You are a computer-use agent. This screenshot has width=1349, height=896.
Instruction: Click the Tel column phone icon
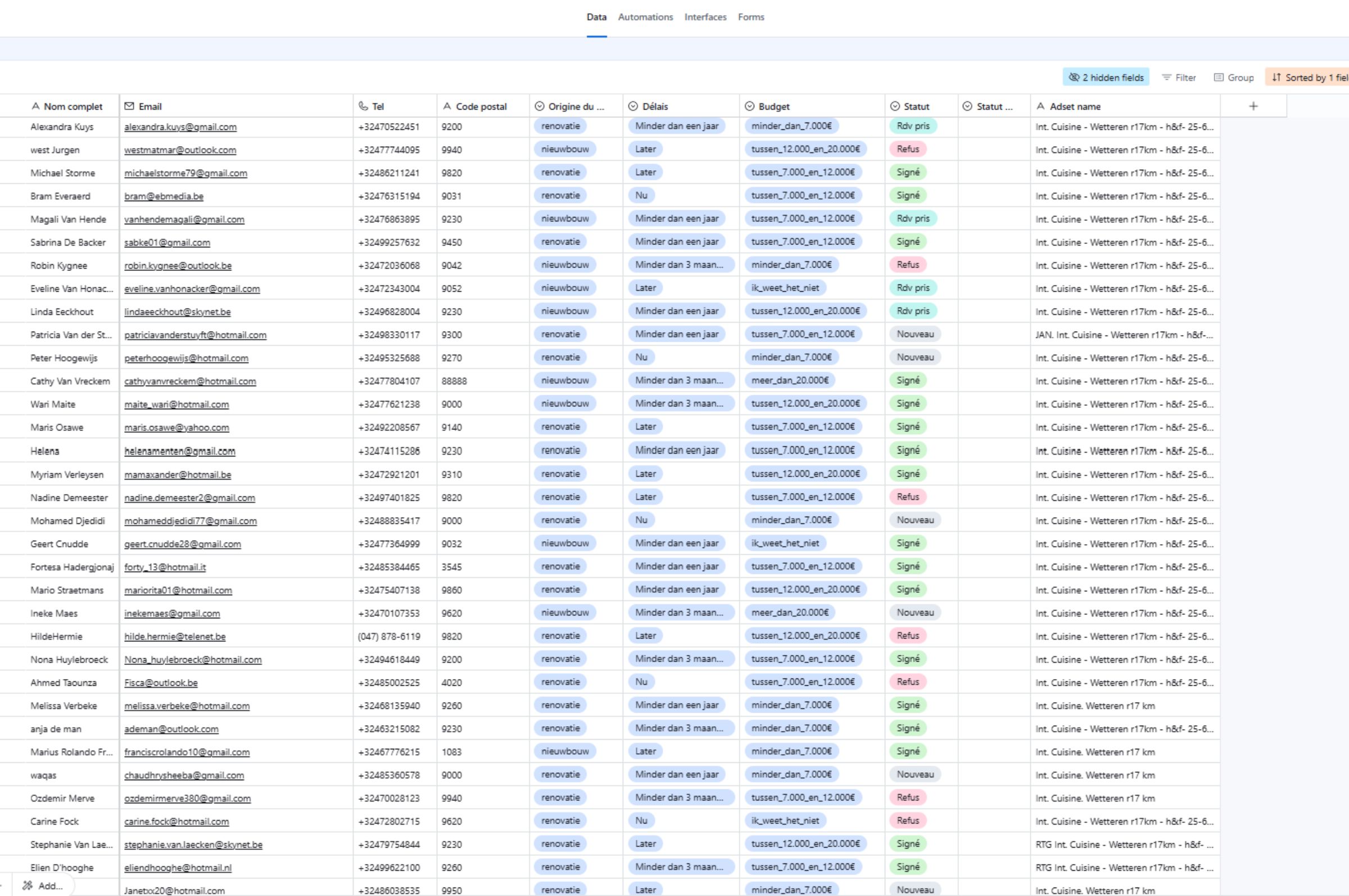[x=363, y=106]
